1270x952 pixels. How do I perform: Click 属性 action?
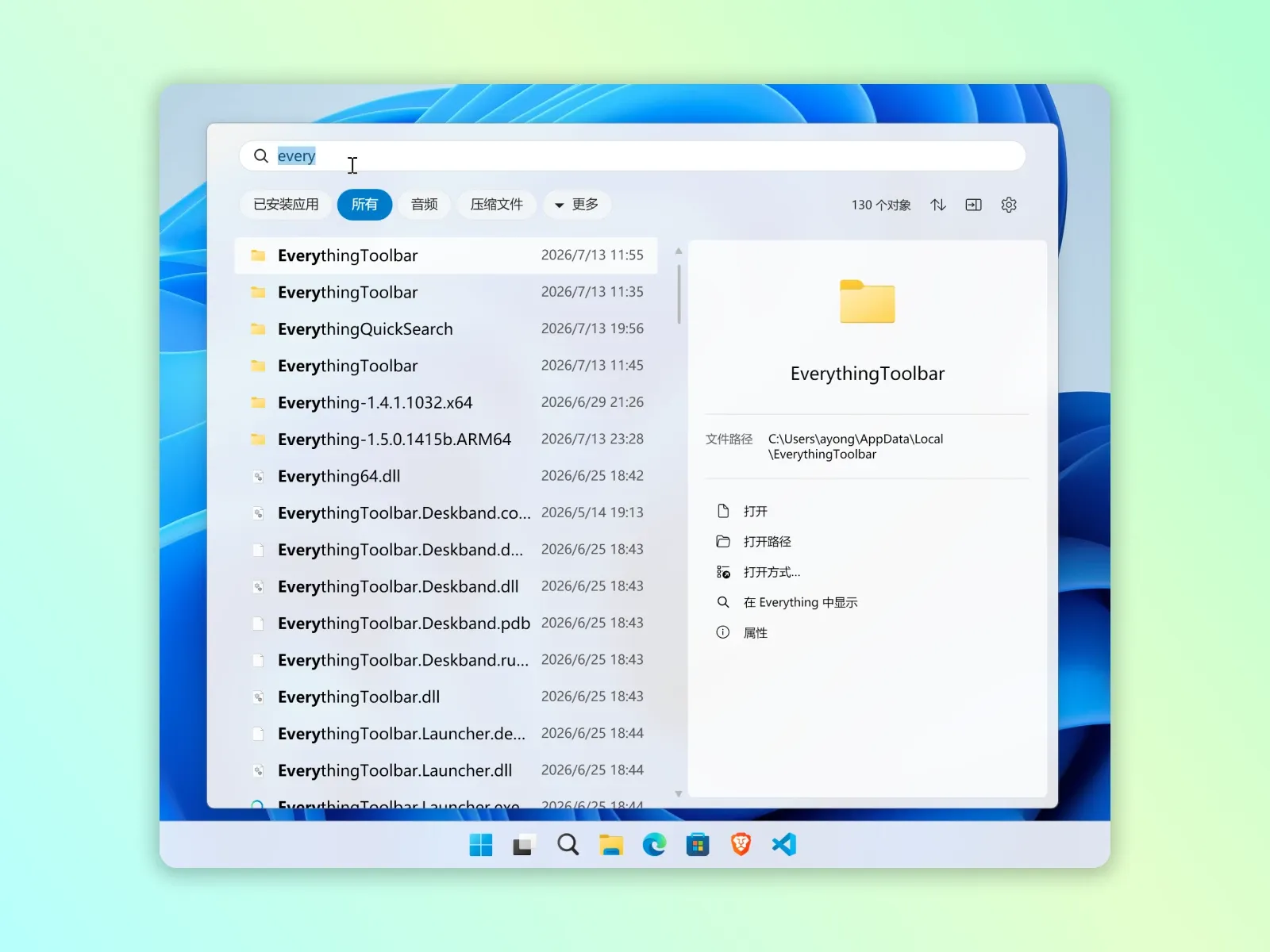755,632
